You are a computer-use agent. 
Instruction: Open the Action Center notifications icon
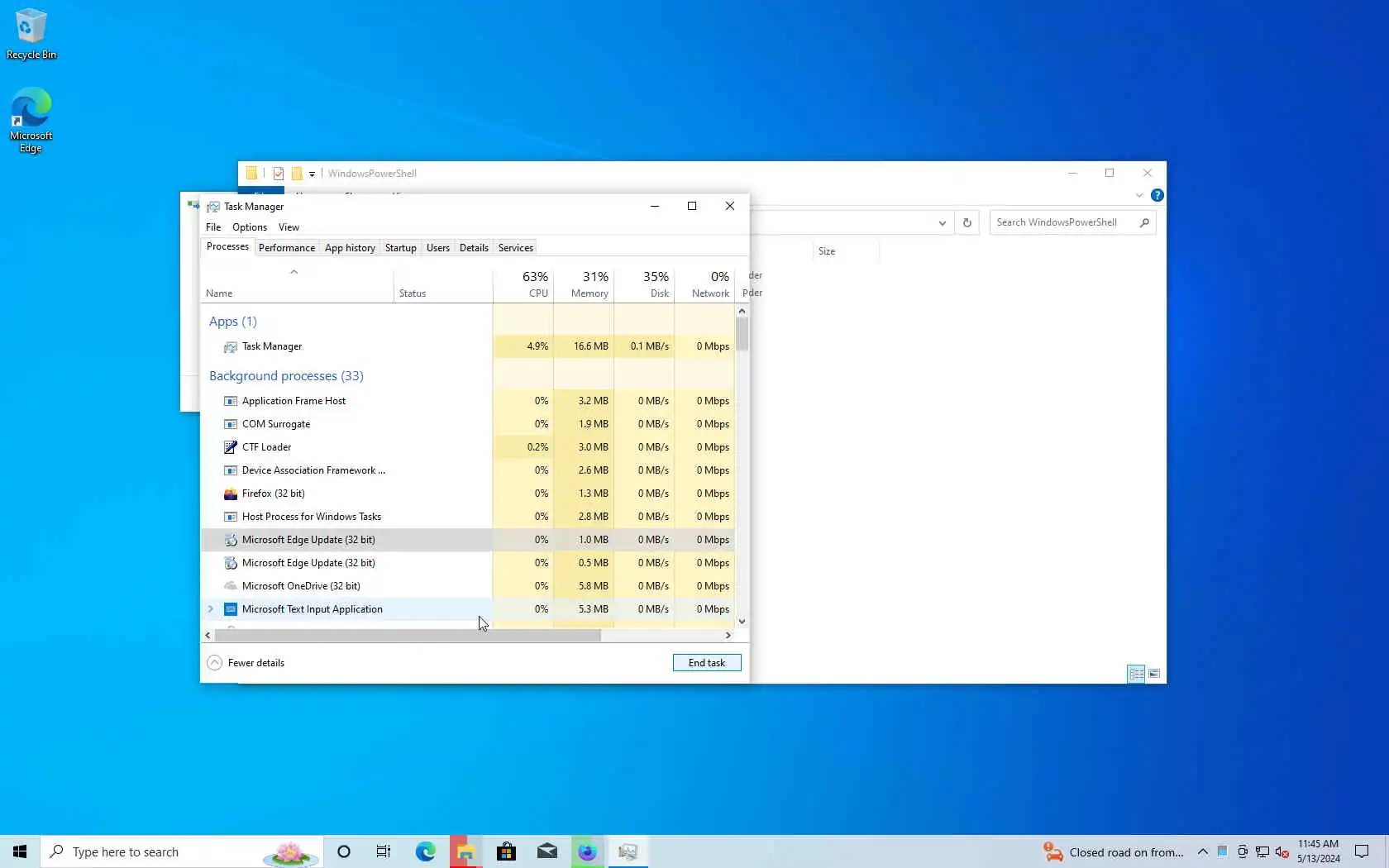1362,851
